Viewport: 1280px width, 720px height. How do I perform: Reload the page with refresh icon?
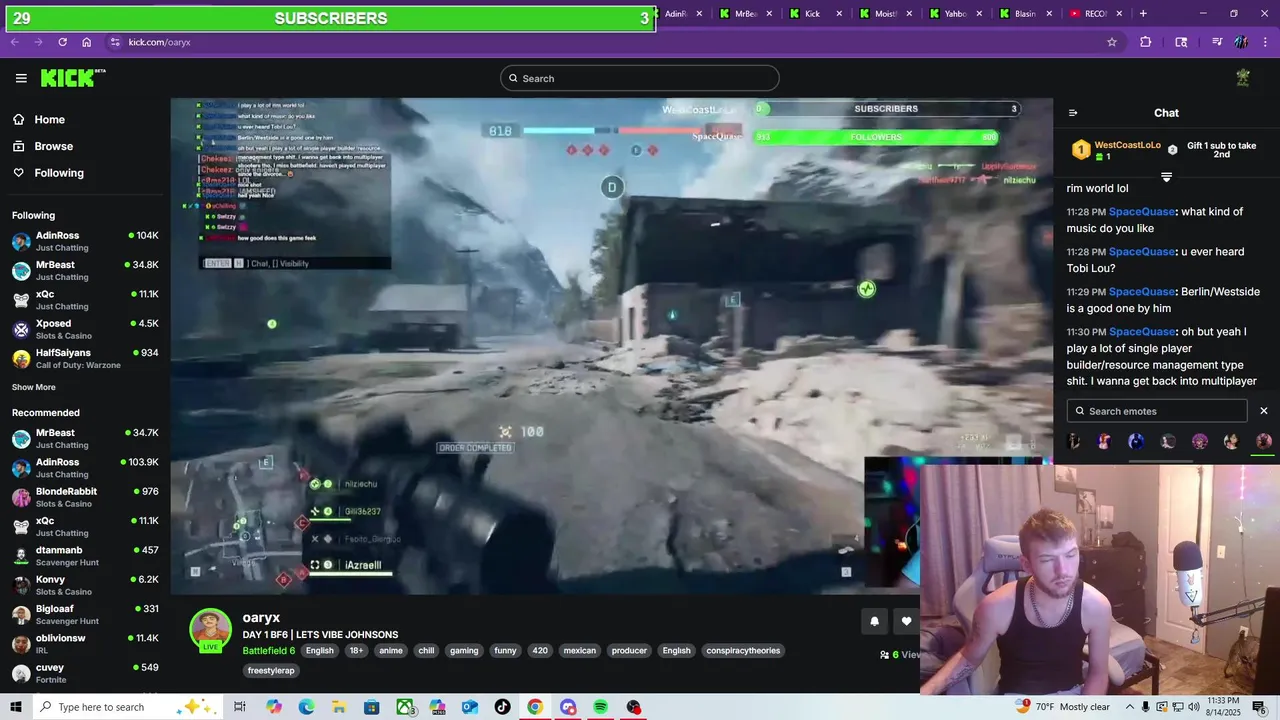(x=62, y=42)
